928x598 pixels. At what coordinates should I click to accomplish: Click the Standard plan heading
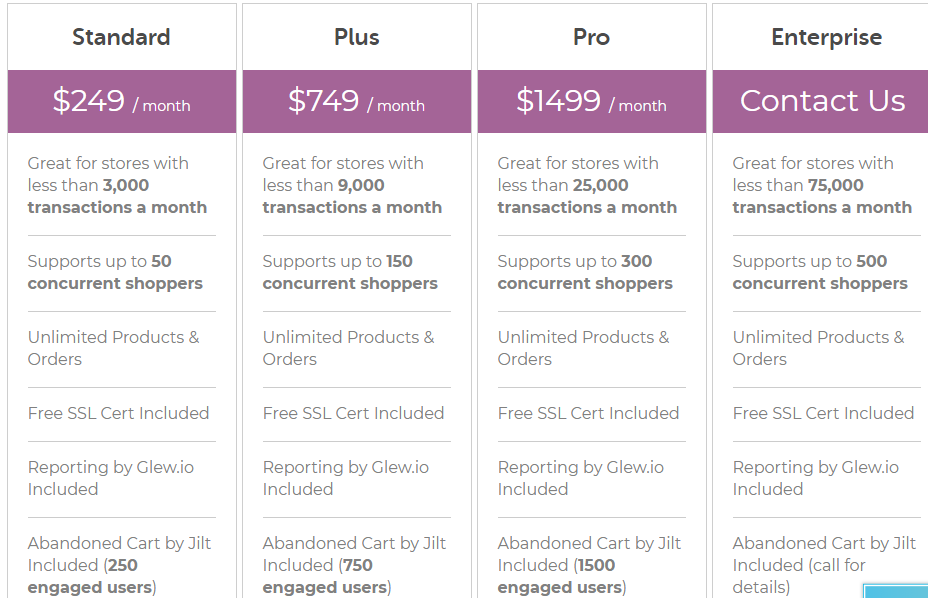(x=121, y=37)
